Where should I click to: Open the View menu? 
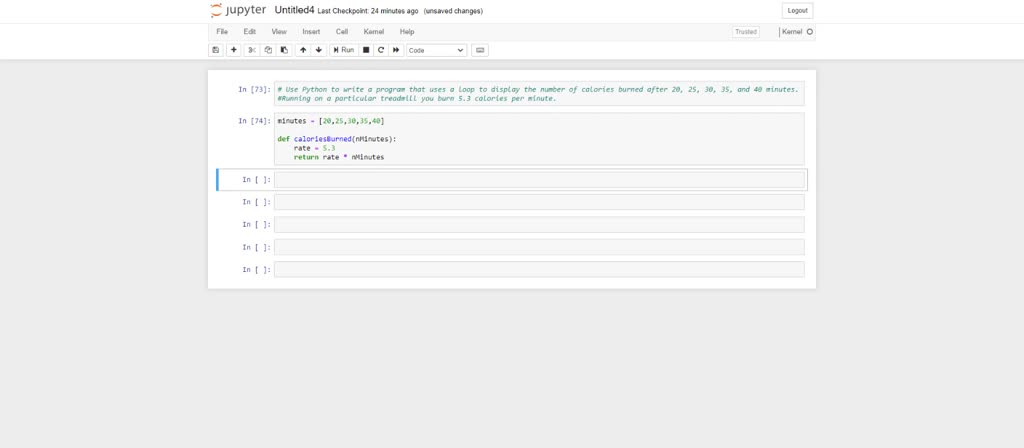(x=279, y=31)
